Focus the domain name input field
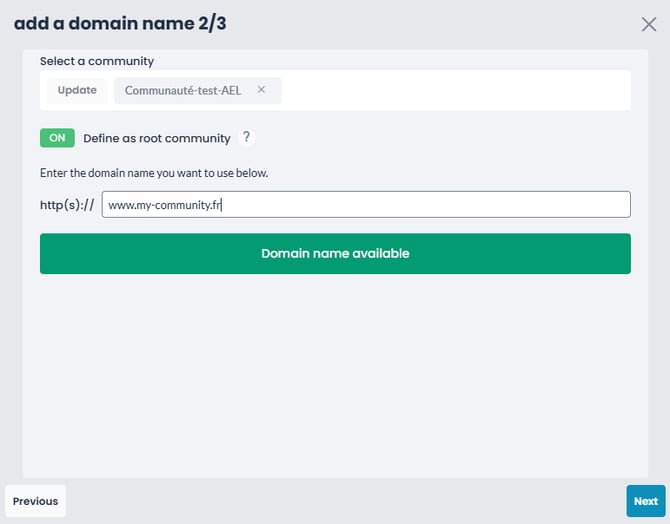Image resolution: width=670 pixels, height=524 pixels. 366,205
